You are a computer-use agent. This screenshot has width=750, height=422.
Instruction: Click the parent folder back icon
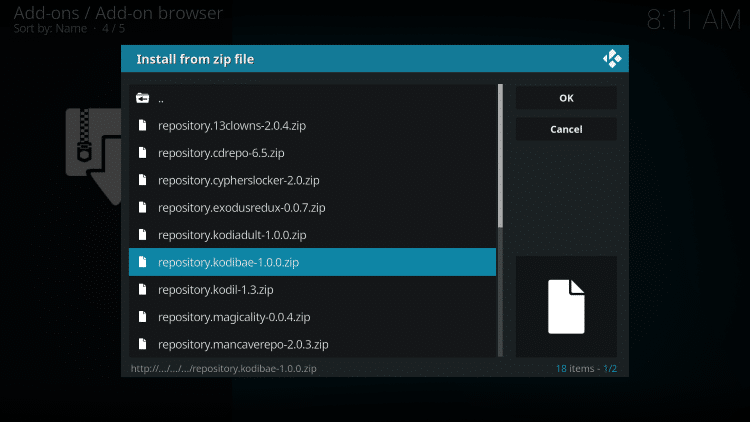(x=142, y=98)
